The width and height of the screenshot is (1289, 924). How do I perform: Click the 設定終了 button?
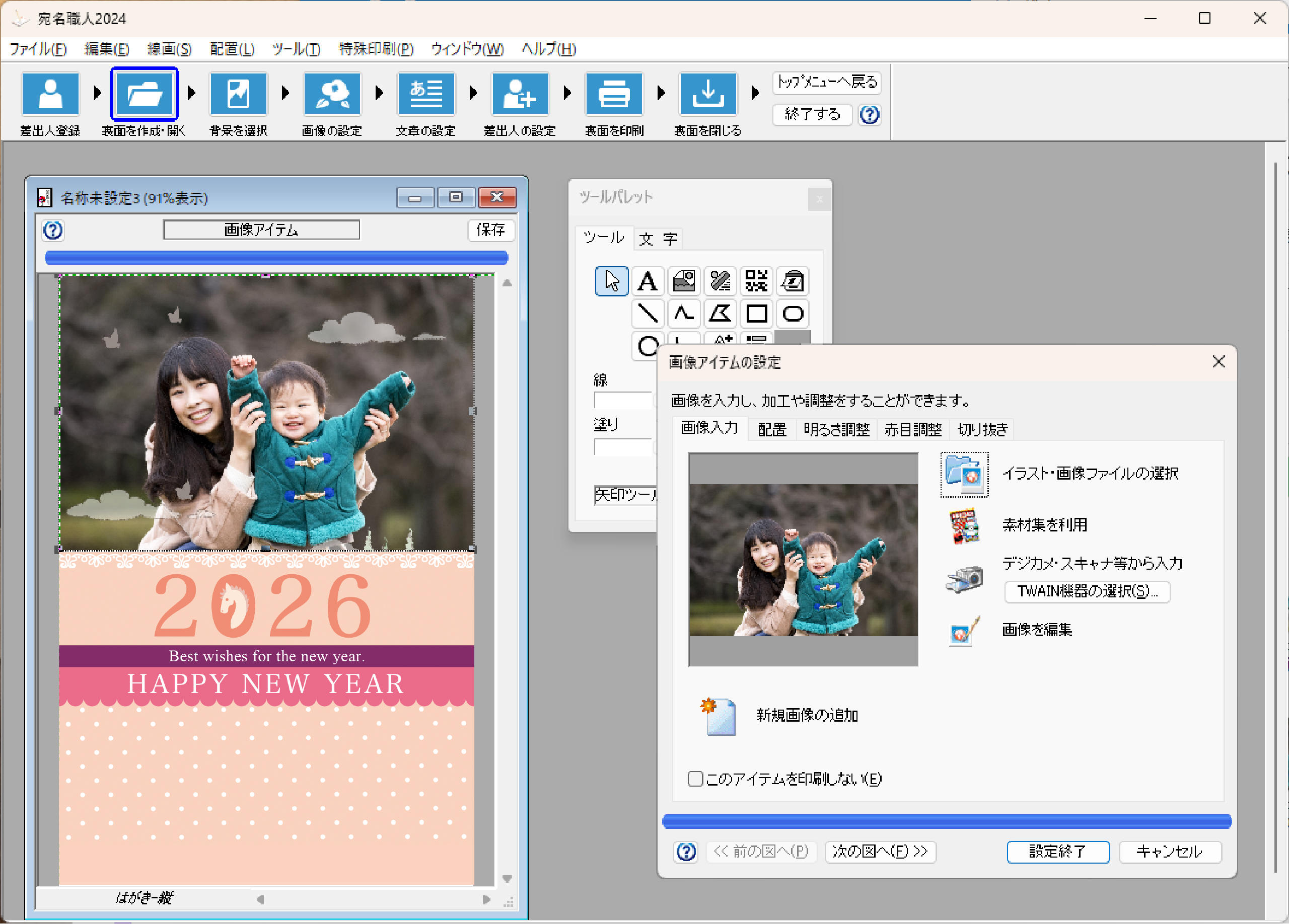click(x=1058, y=853)
